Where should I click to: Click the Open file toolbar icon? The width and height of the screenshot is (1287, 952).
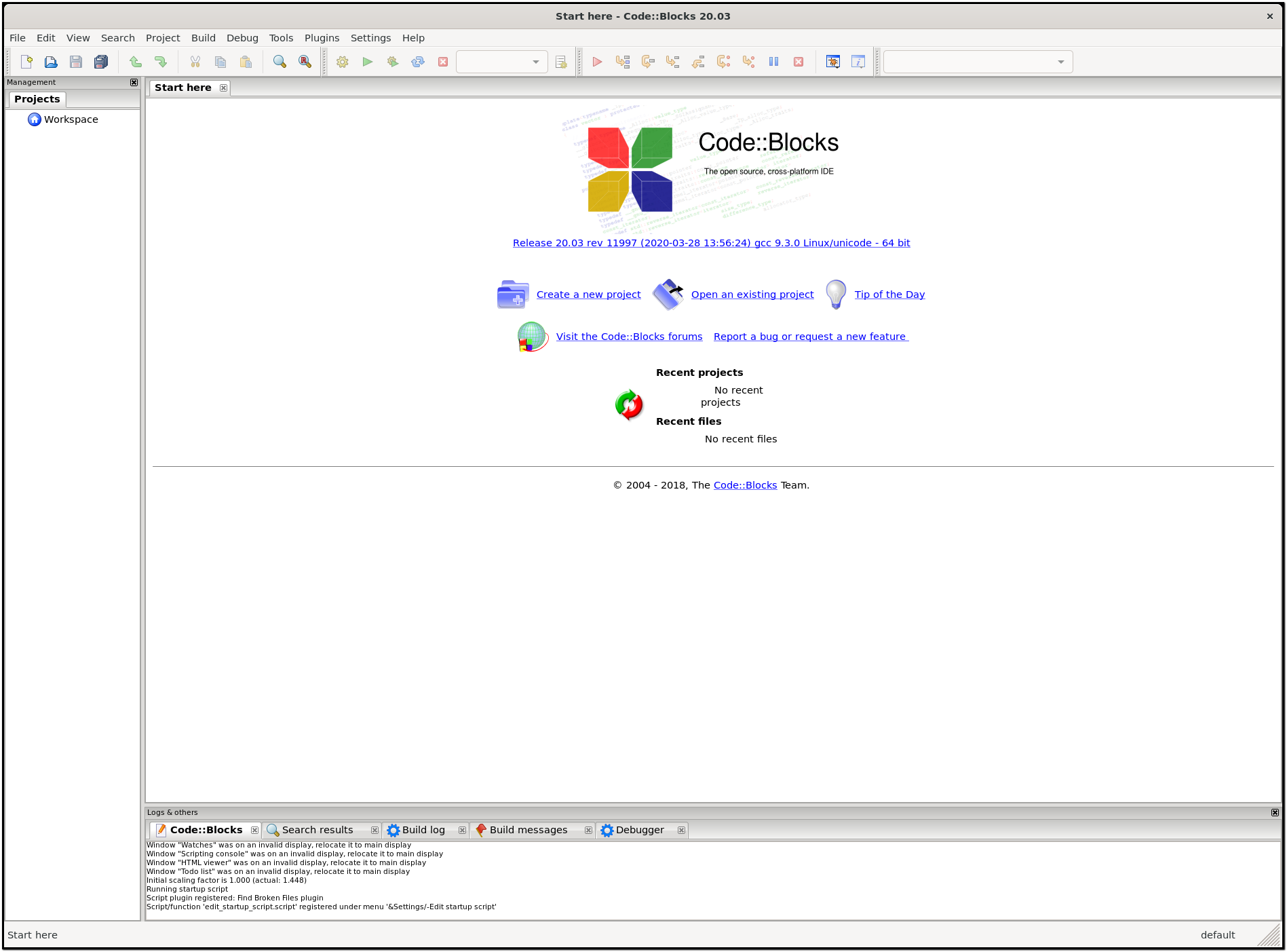[x=51, y=62]
